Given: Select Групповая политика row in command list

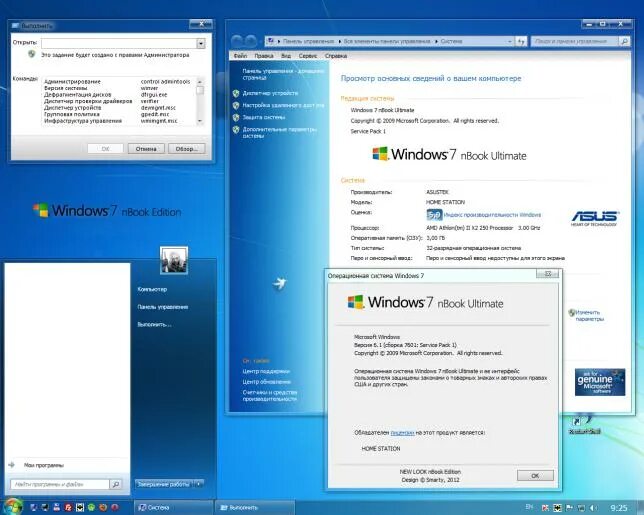Looking at the screenshot, I should pyautogui.click(x=119, y=115).
